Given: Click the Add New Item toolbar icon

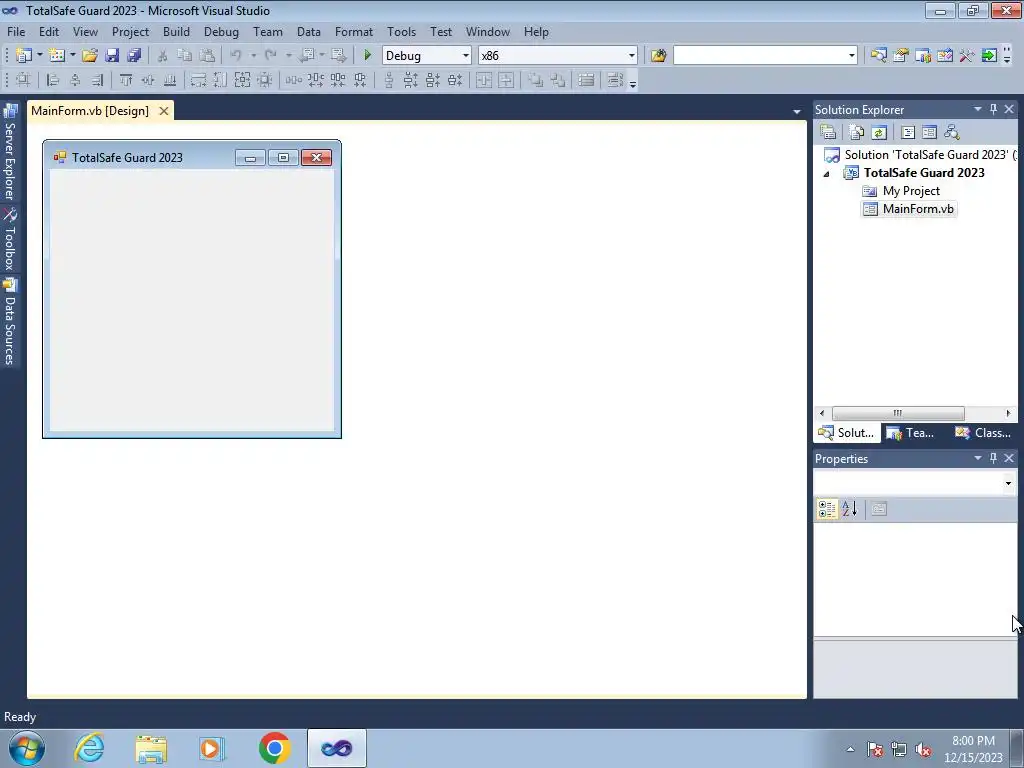Looking at the screenshot, I should (x=57, y=56).
